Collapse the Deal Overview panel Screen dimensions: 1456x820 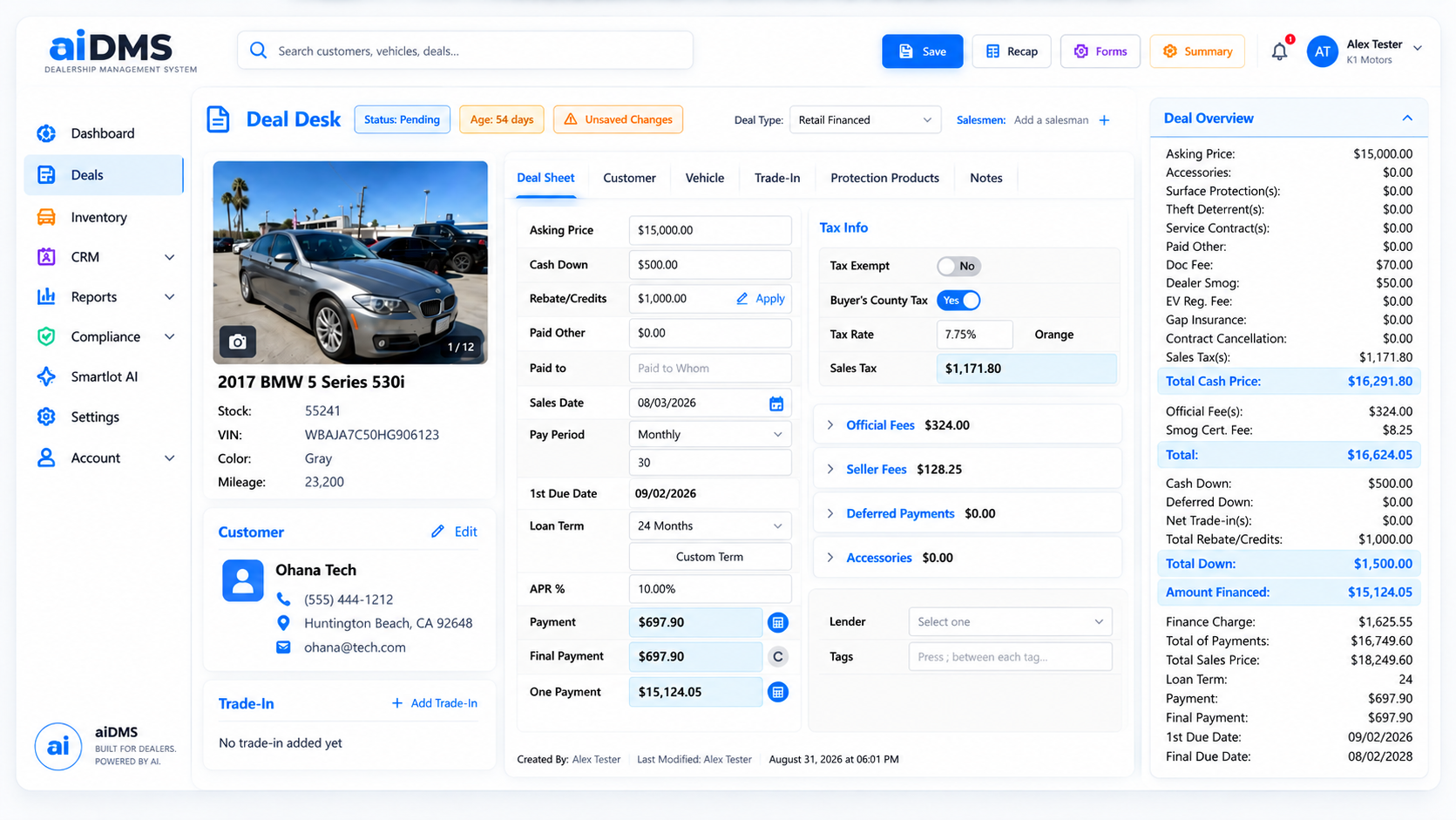click(1407, 119)
